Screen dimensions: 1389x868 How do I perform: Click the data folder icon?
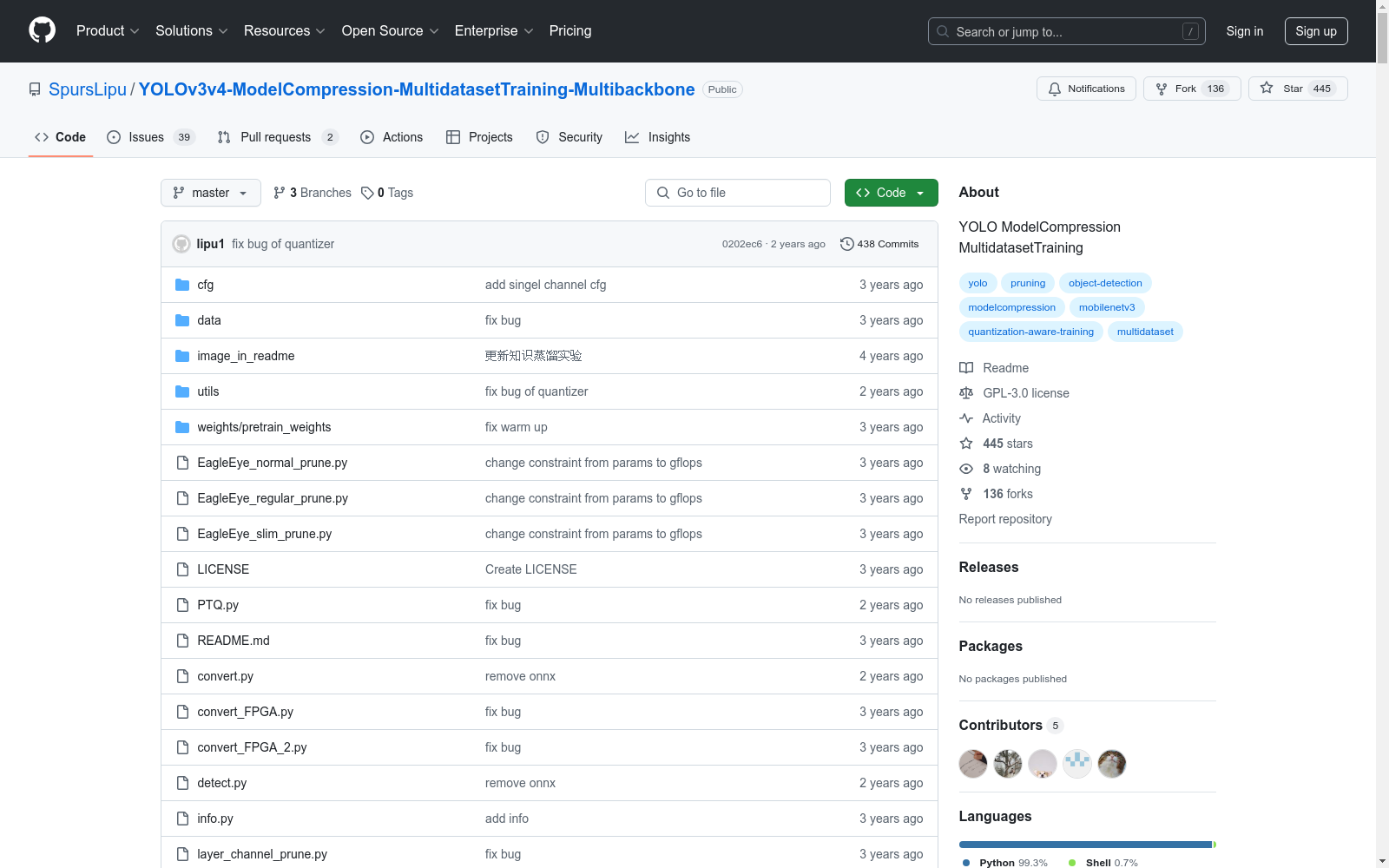pyautogui.click(x=182, y=320)
